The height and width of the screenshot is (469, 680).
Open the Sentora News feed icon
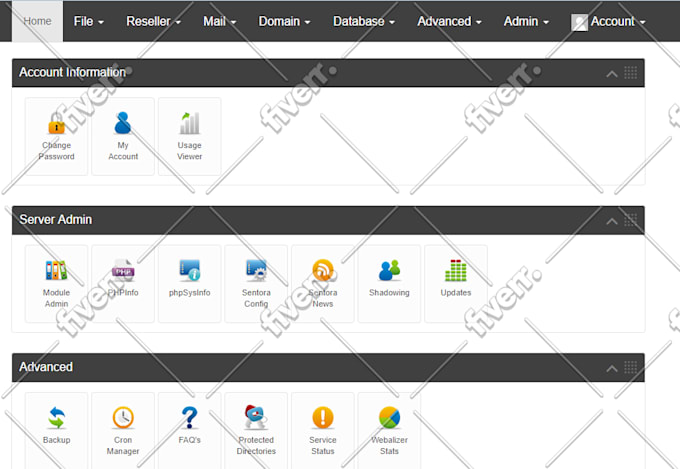tap(323, 270)
